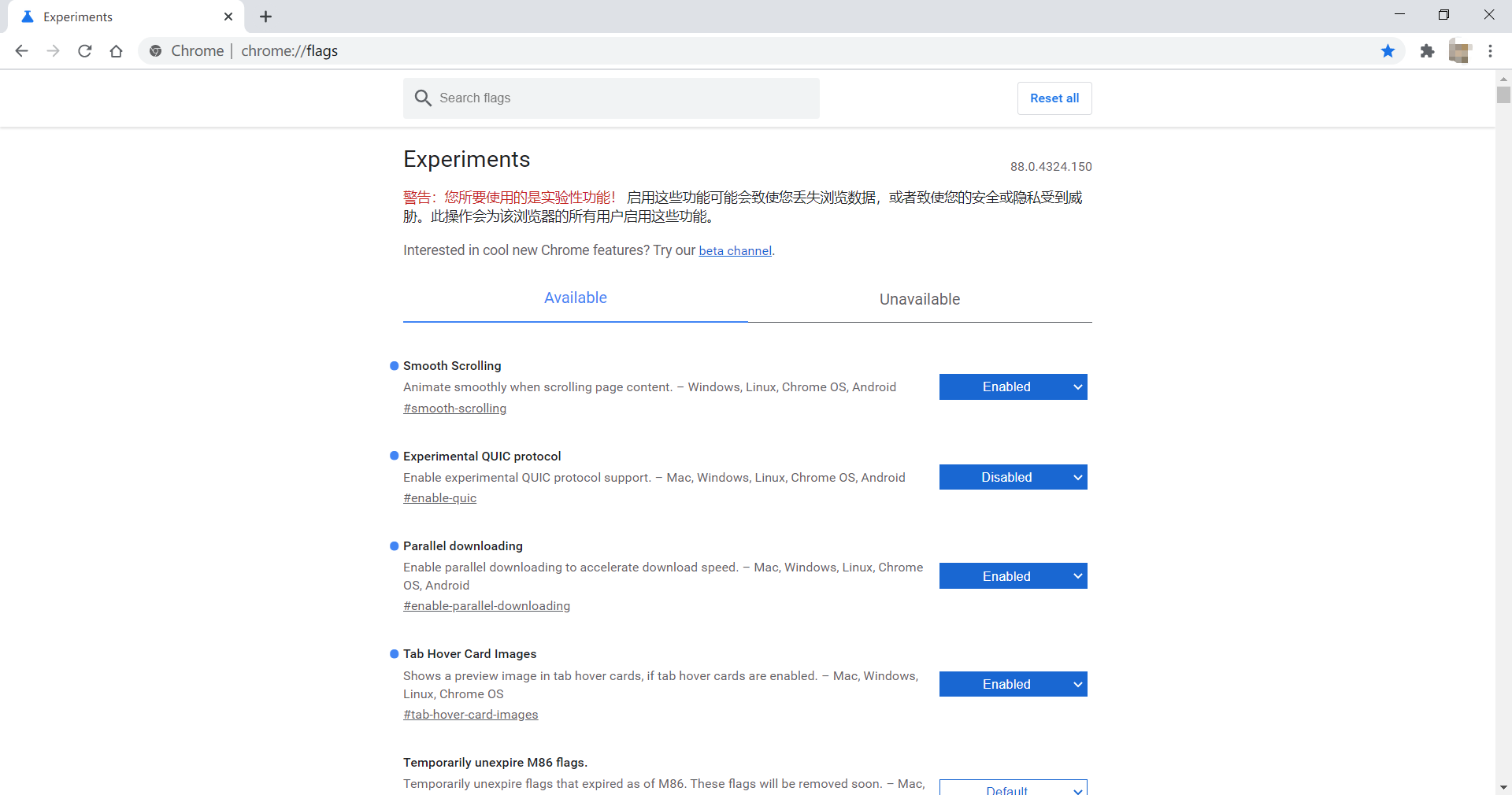Viewport: 1512px width, 795px height.
Task: Change the Experimental QUIC protocol Disabled dropdown
Action: tap(1013, 477)
